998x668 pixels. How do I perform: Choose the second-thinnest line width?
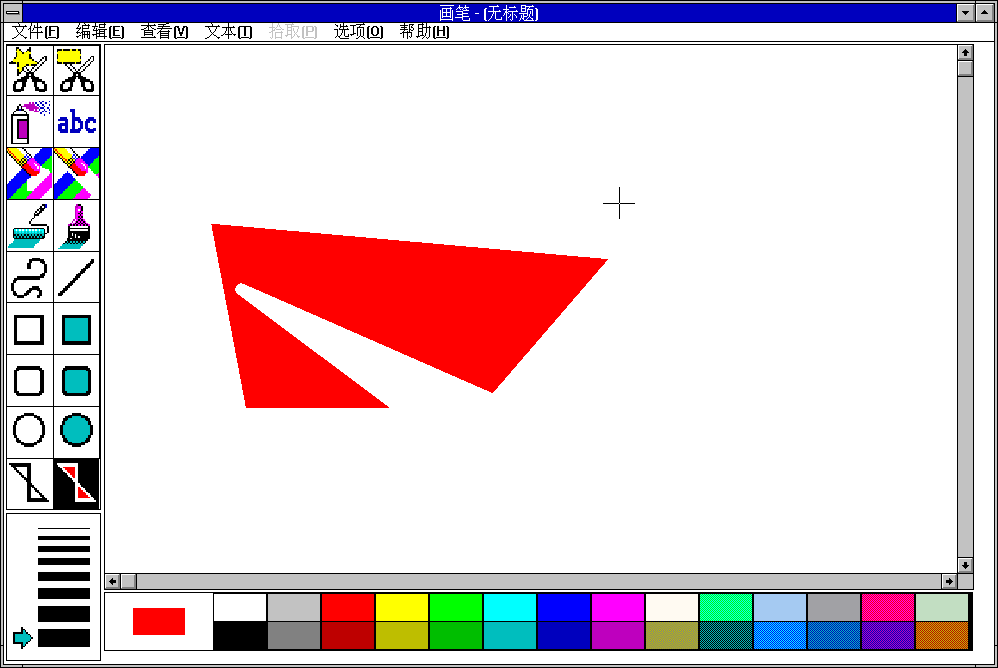pos(64,538)
